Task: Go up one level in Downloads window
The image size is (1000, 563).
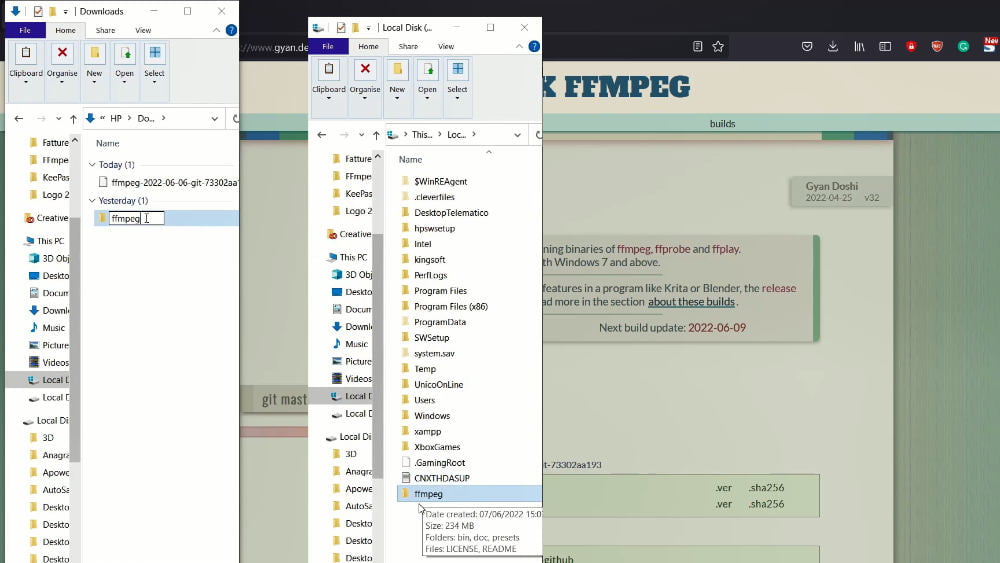Action: tap(73, 119)
